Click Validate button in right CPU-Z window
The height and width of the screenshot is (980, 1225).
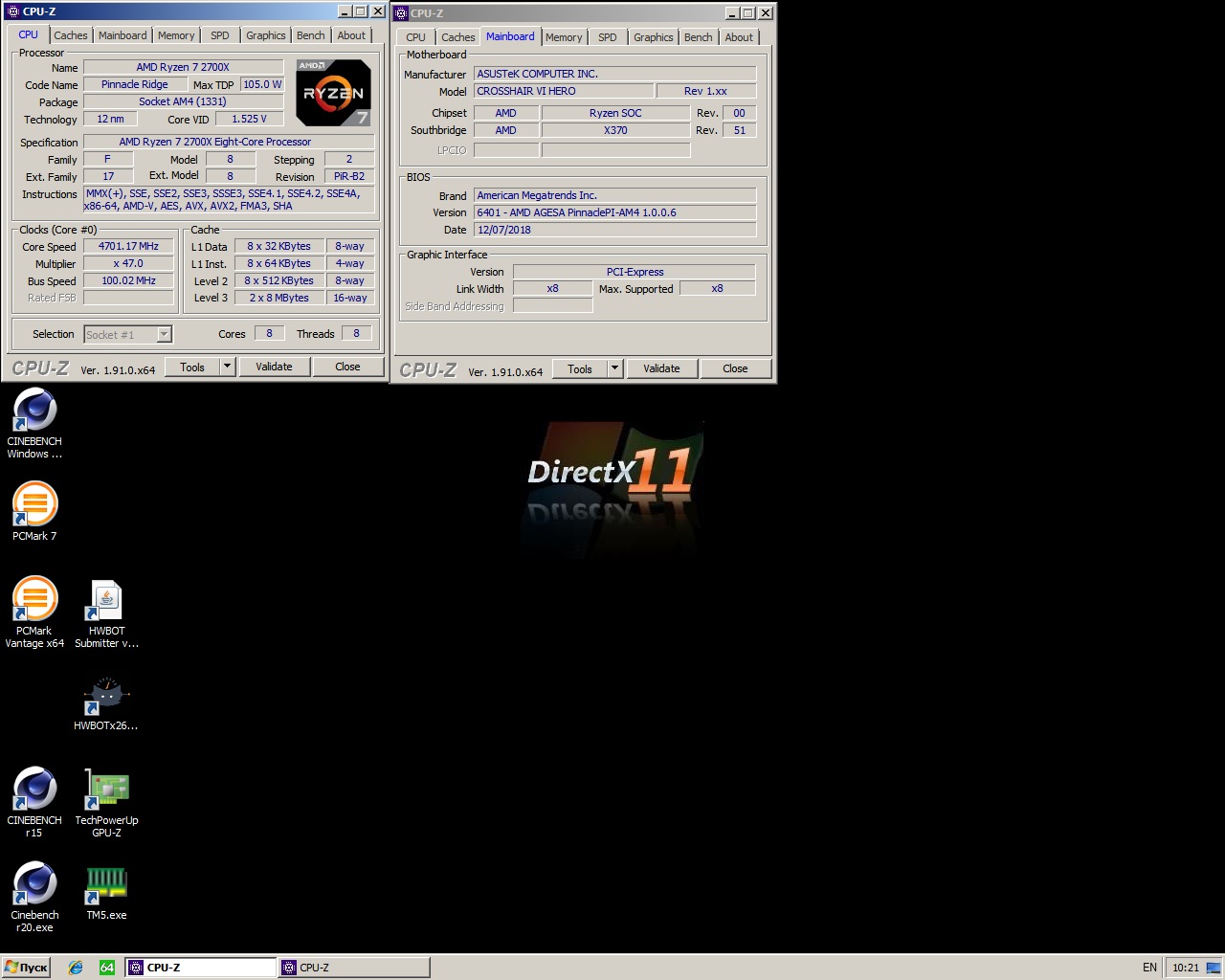click(661, 368)
